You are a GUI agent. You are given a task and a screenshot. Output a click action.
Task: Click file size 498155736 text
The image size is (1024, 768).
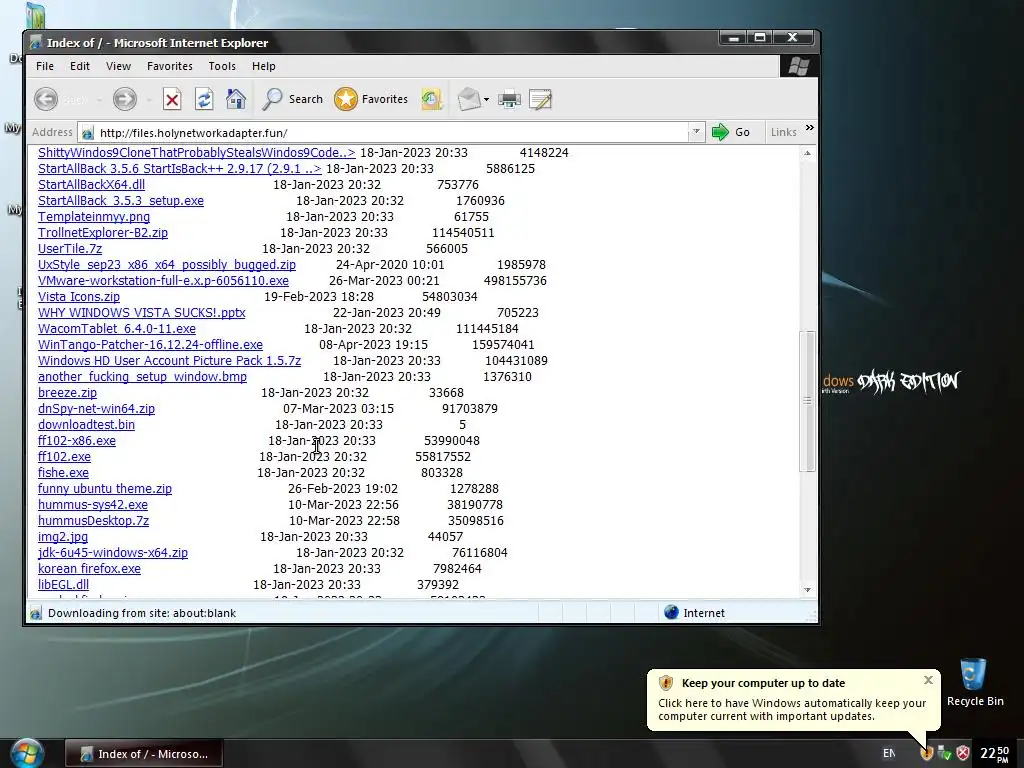tap(515, 281)
